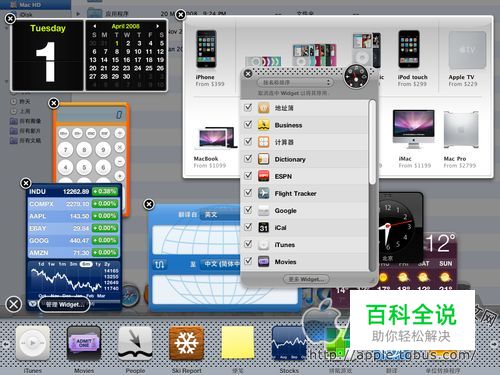
Task: Select the 1m range in stocks chart
Action: pyautogui.click(x=62, y=264)
